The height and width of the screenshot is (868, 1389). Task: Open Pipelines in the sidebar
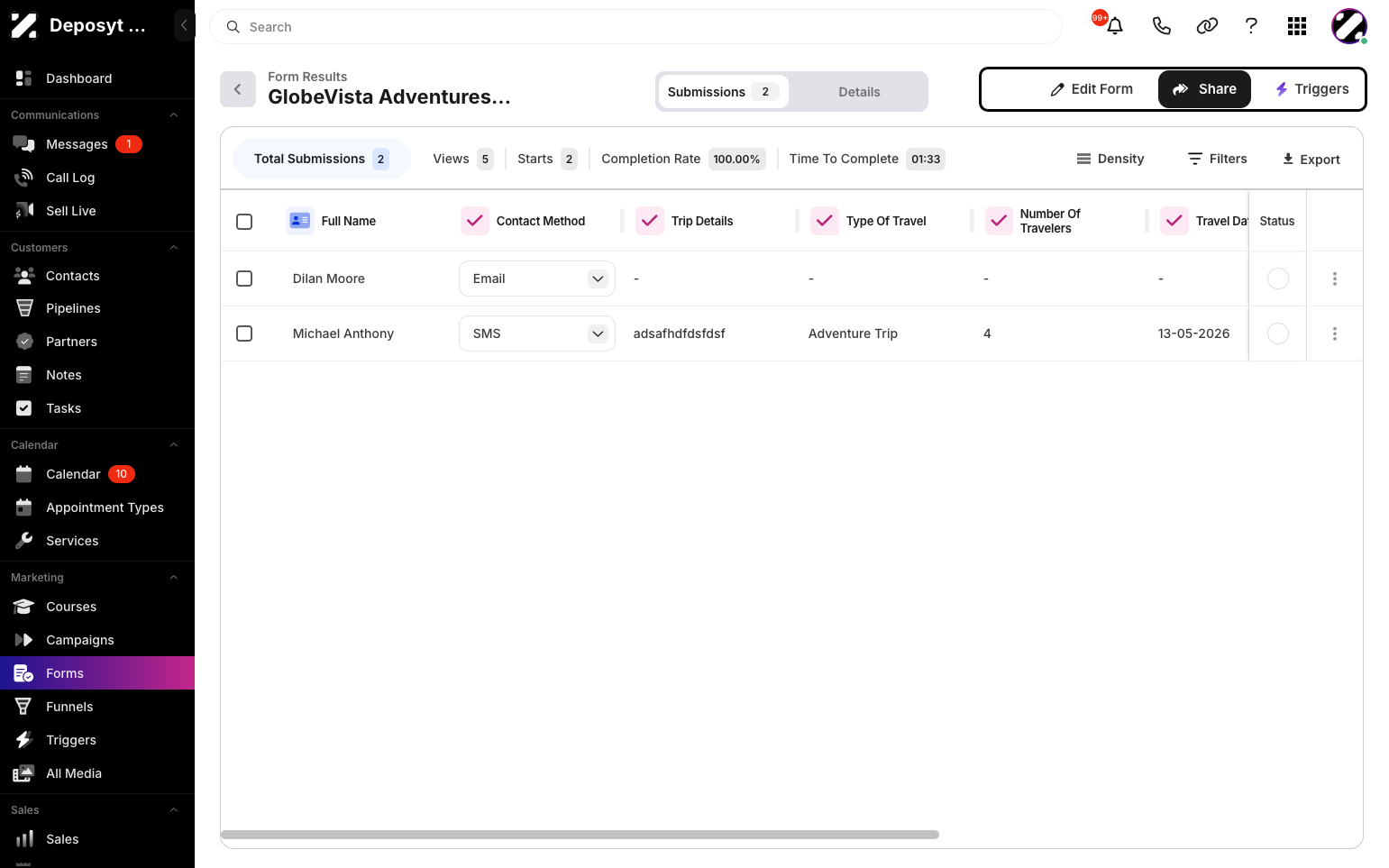click(97, 308)
